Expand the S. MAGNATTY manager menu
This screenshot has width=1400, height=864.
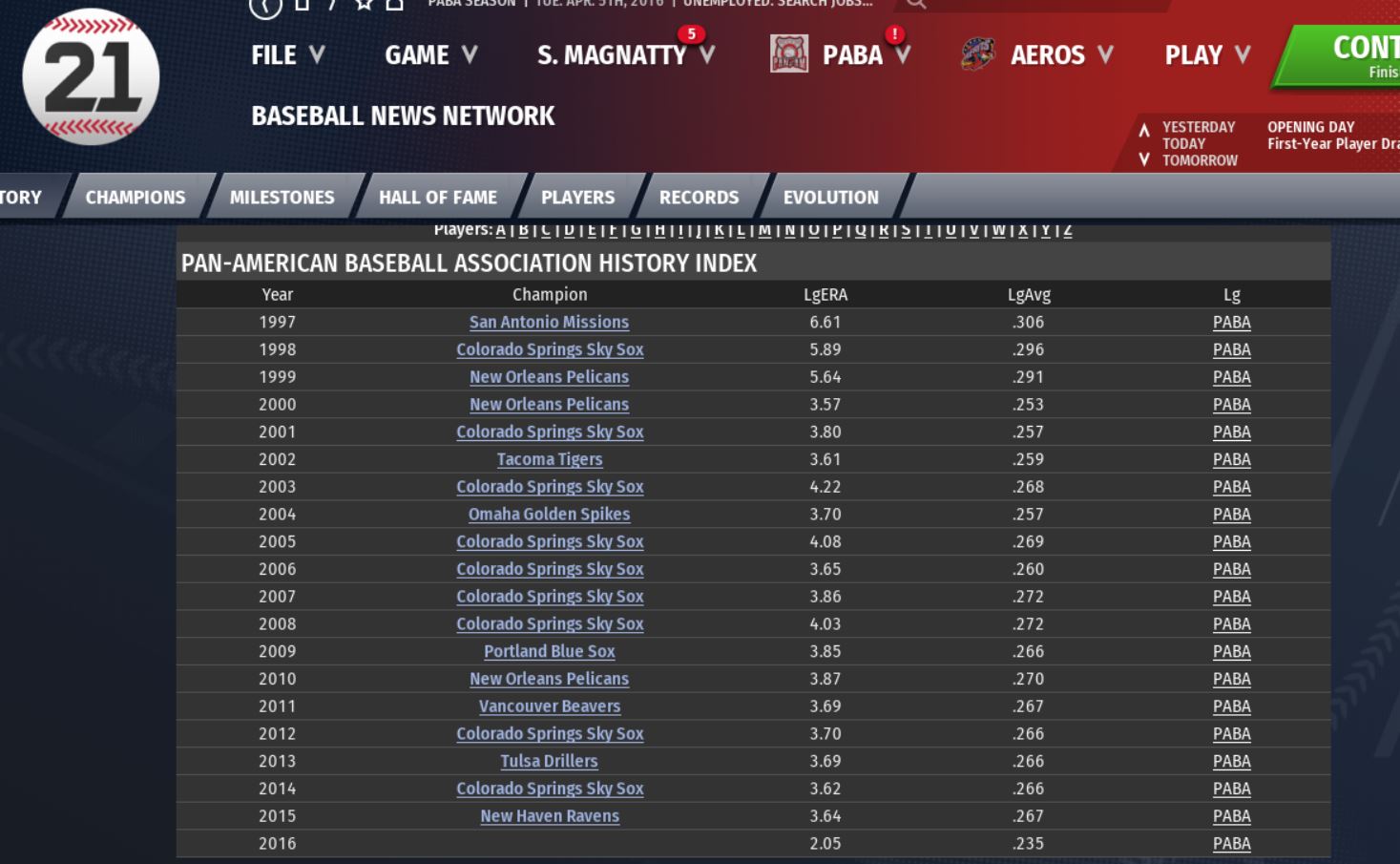(626, 55)
